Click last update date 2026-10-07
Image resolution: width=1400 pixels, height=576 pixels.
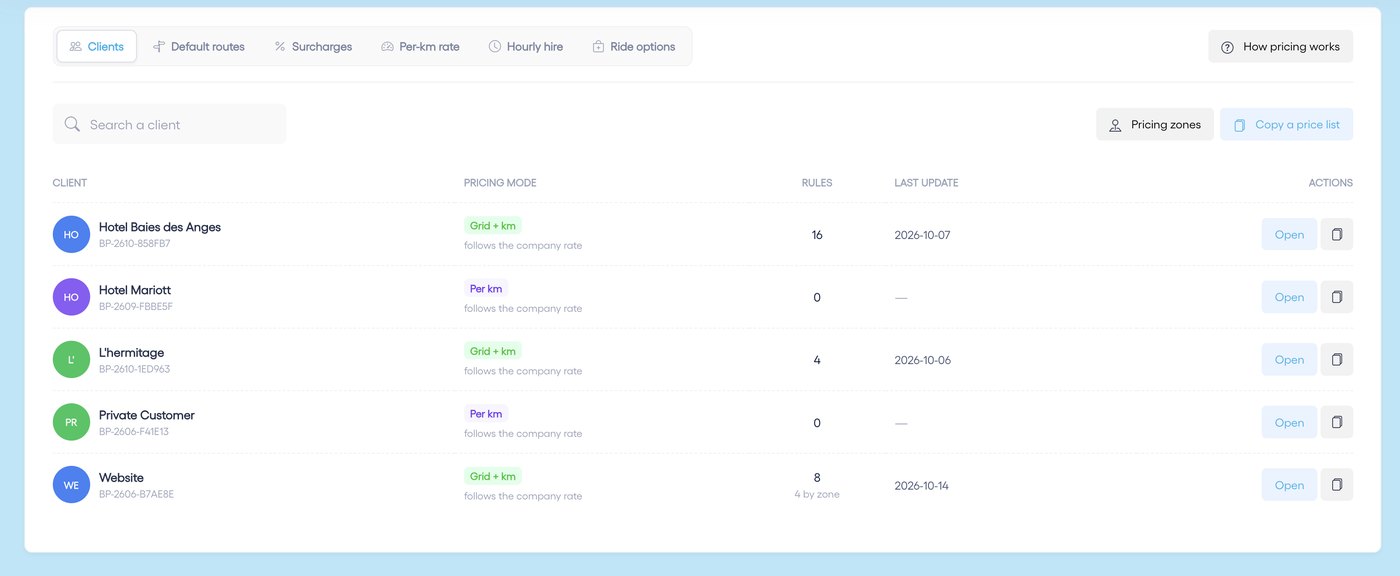coord(922,235)
